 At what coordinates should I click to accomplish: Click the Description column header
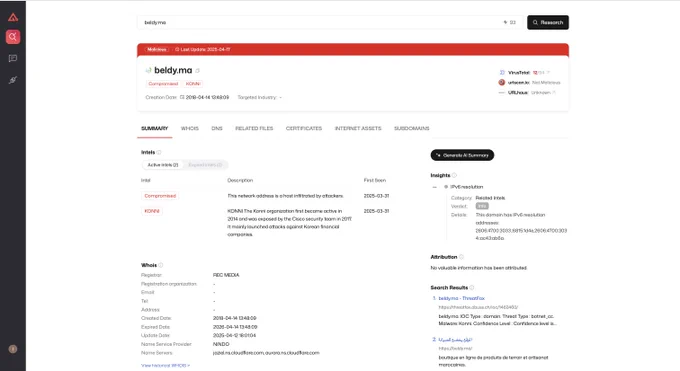coord(240,180)
